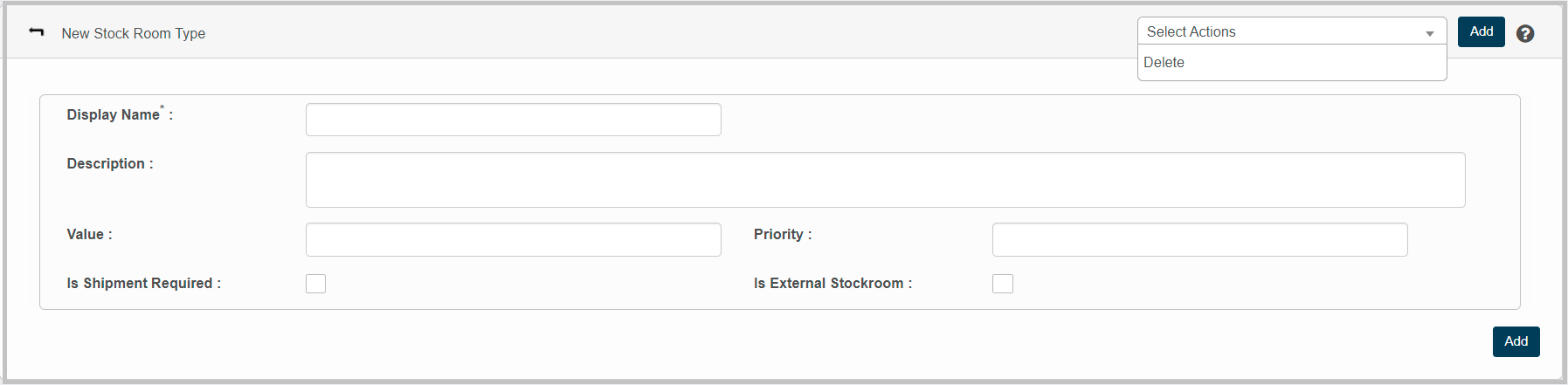This screenshot has width=1568, height=385.
Task: Enable the Is External Stockroom checkbox
Action: pyautogui.click(x=1003, y=284)
